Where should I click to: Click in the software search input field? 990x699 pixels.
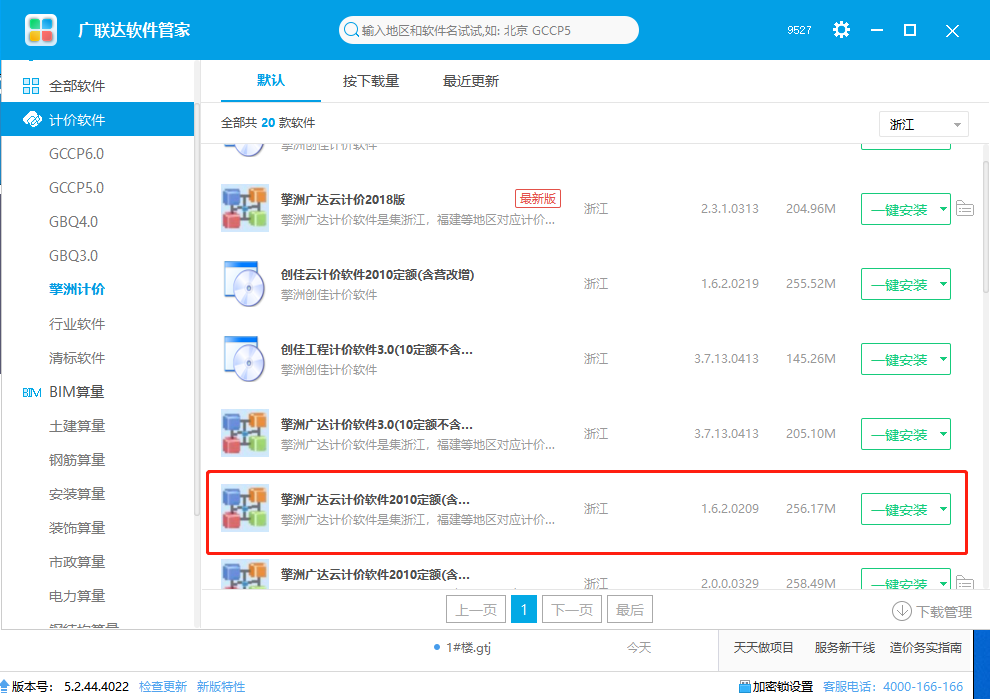(x=489, y=30)
